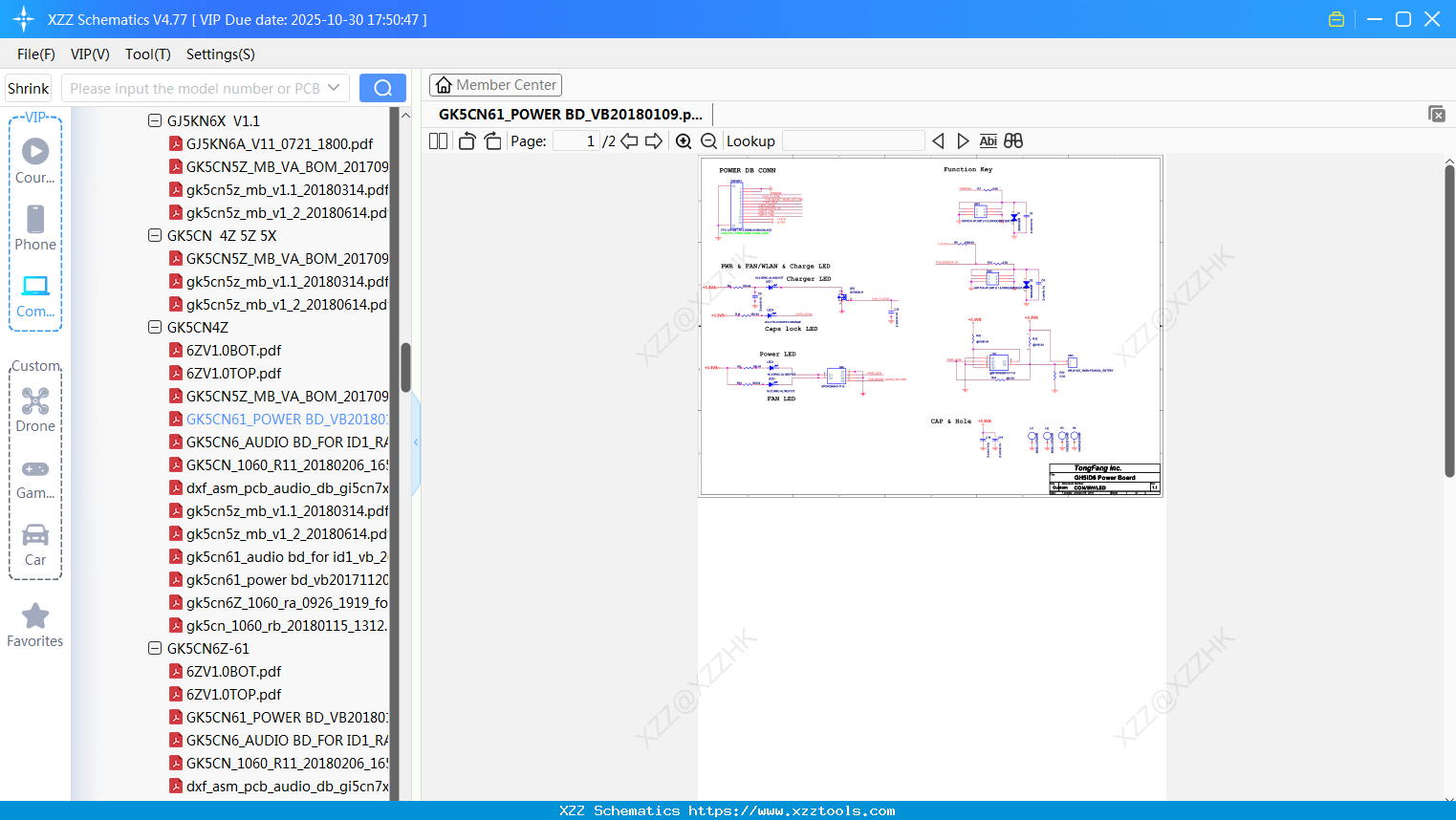The width and height of the screenshot is (1456, 820).
Task: Toggle the Abi whole-word match icon
Action: (989, 141)
